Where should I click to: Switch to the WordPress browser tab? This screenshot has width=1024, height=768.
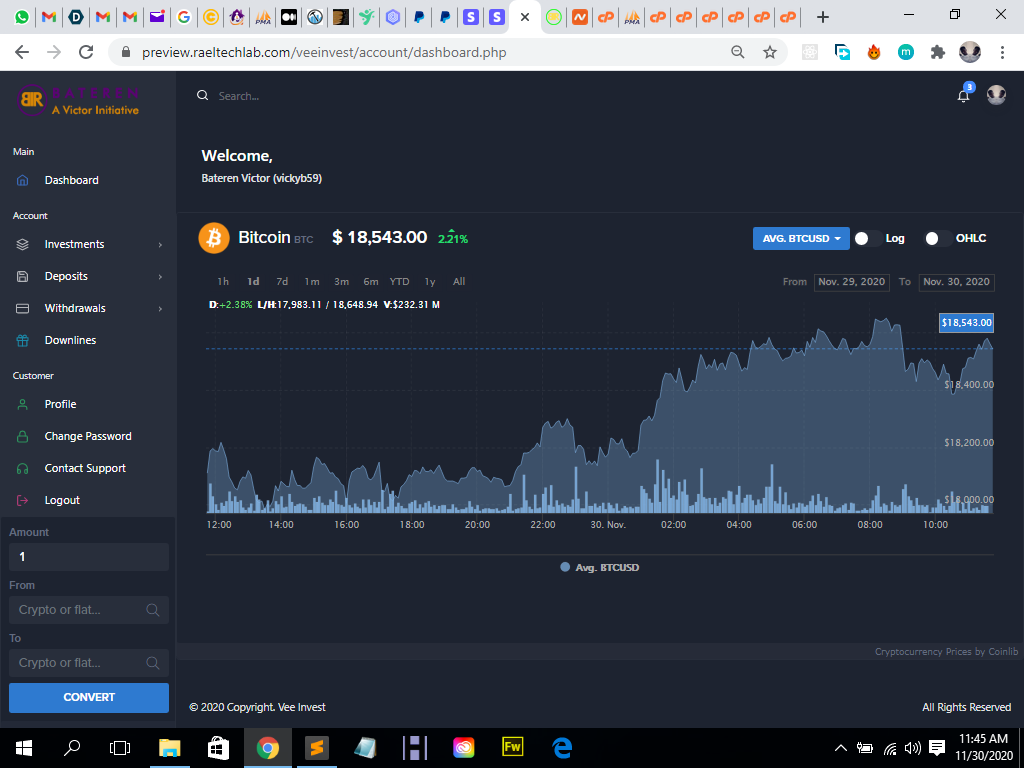click(x=315, y=17)
